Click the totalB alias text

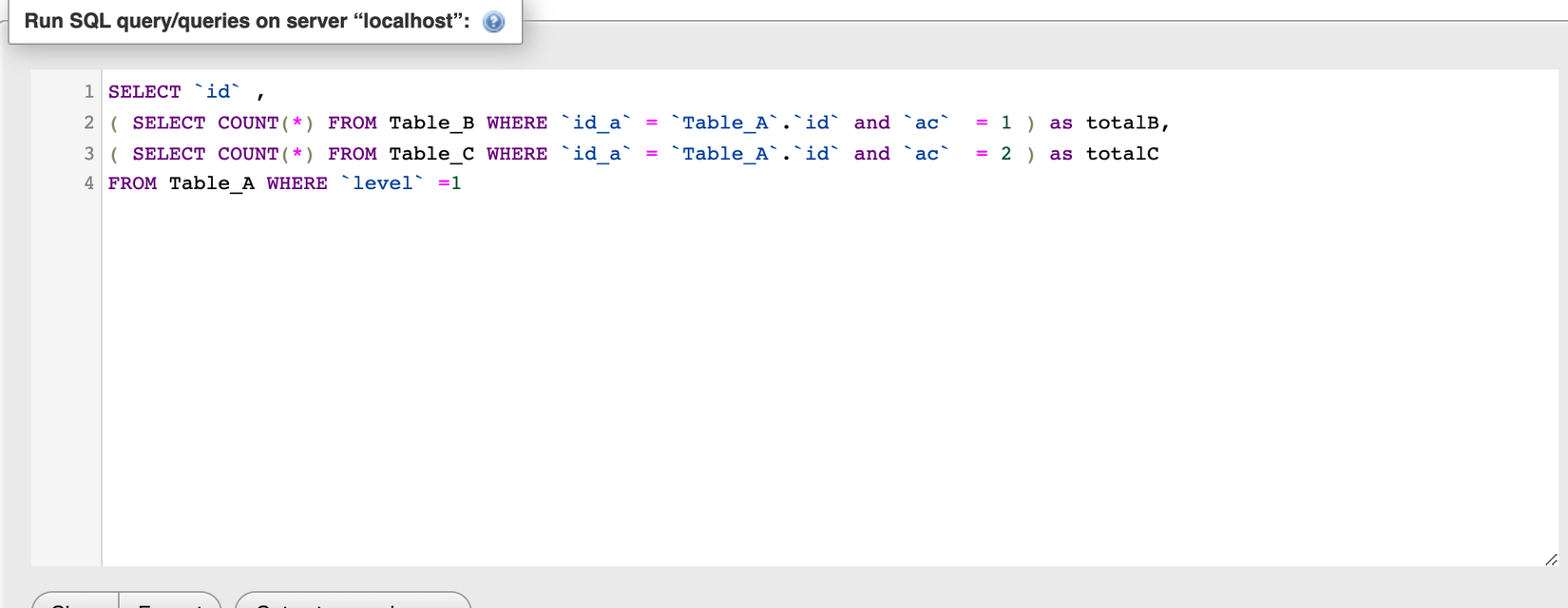(x=1122, y=123)
